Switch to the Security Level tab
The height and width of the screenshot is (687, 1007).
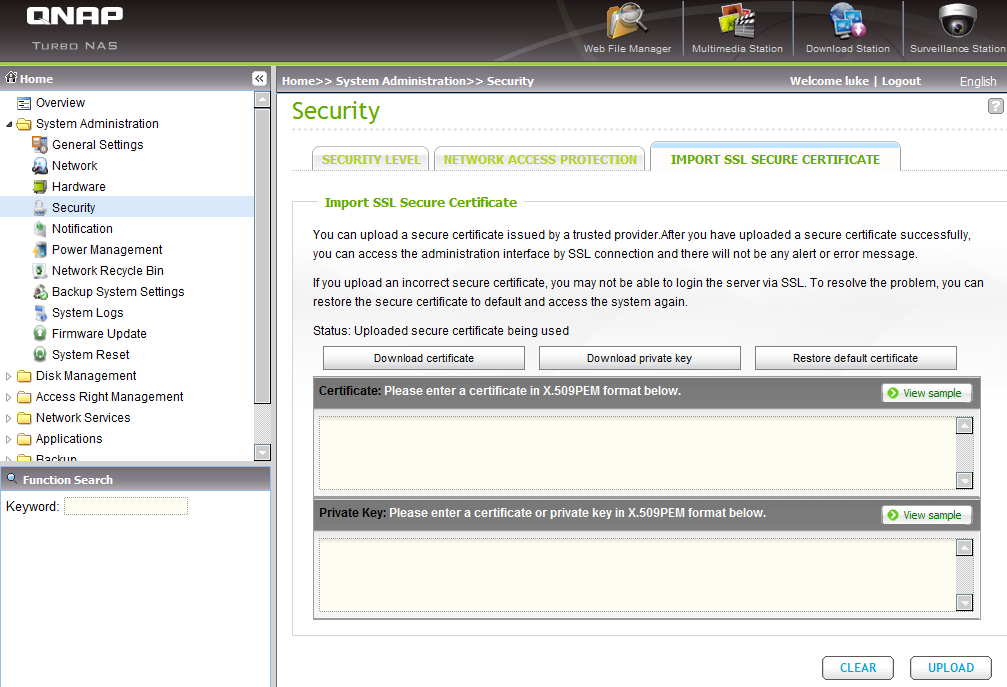371,160
